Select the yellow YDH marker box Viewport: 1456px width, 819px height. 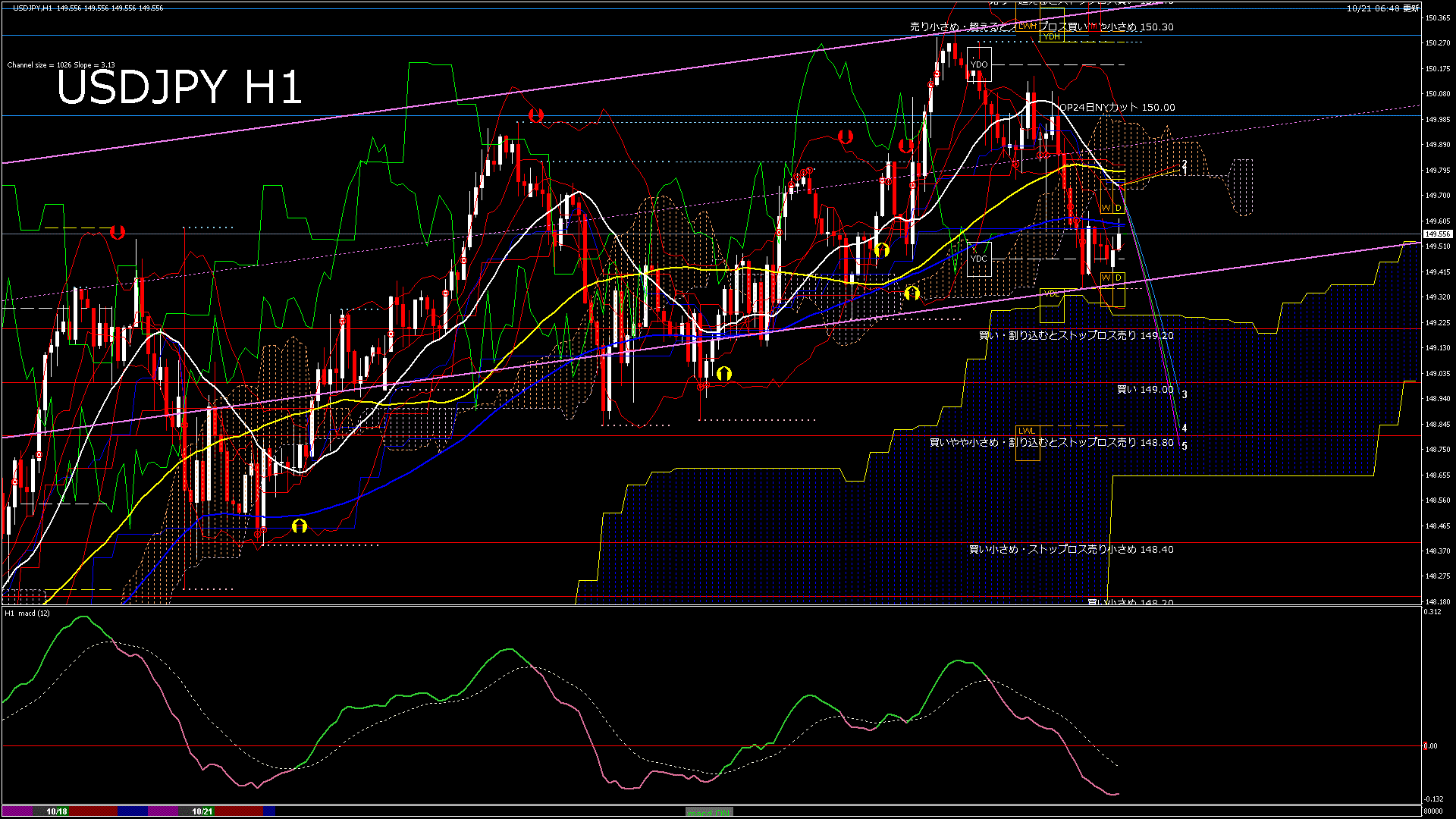(x=1051, y=36)
